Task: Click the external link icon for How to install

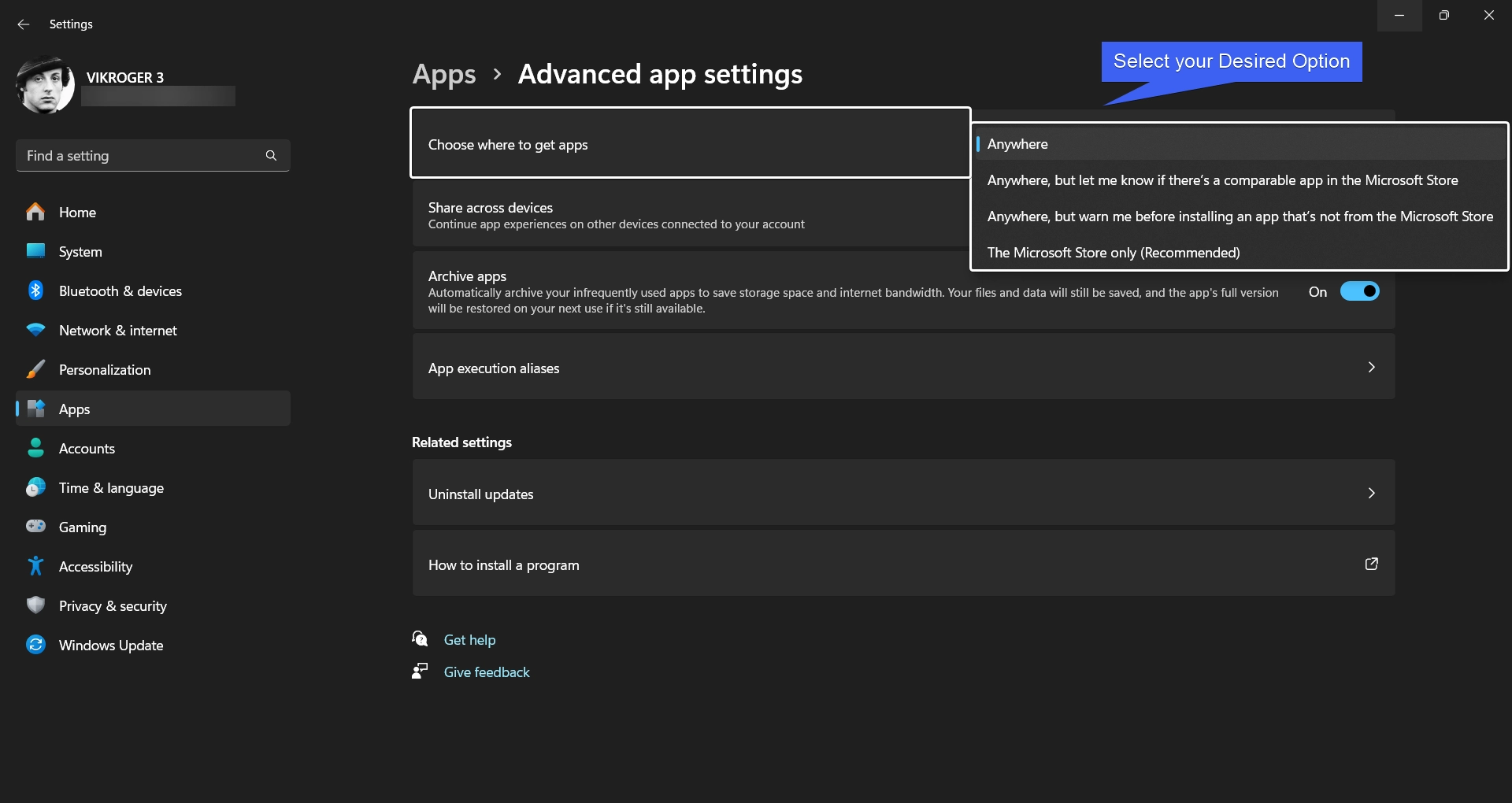Action: 1371,564
